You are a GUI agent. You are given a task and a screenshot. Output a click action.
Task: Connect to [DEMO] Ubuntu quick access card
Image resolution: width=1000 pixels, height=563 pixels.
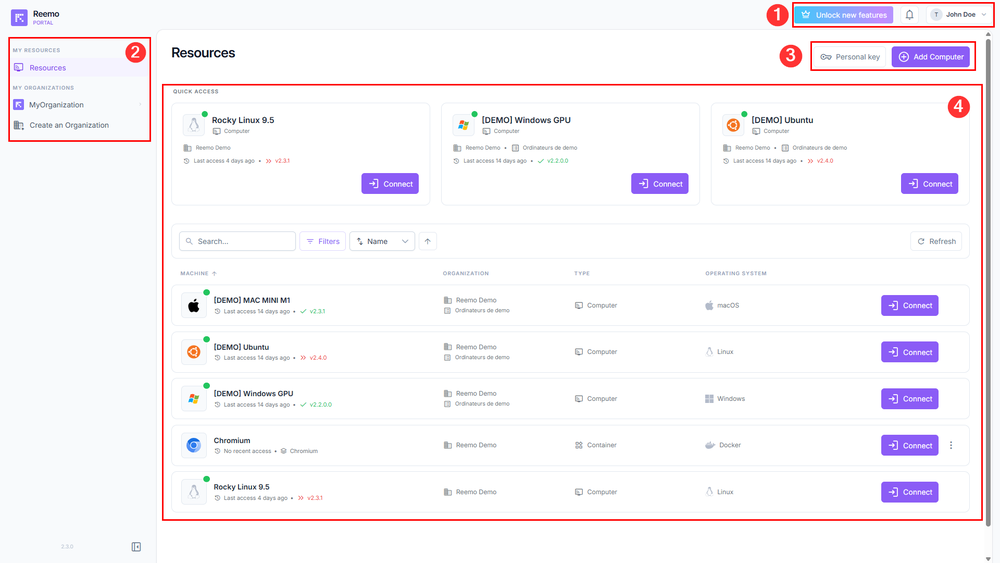click(929, 184)
